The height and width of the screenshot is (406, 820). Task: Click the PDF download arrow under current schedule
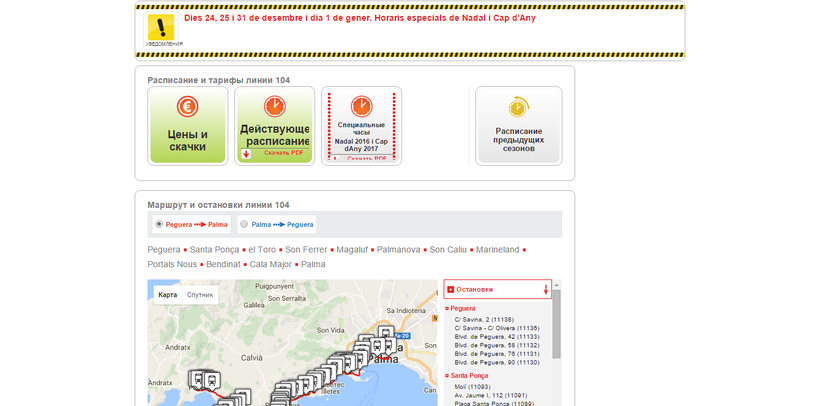click(246, 154)
